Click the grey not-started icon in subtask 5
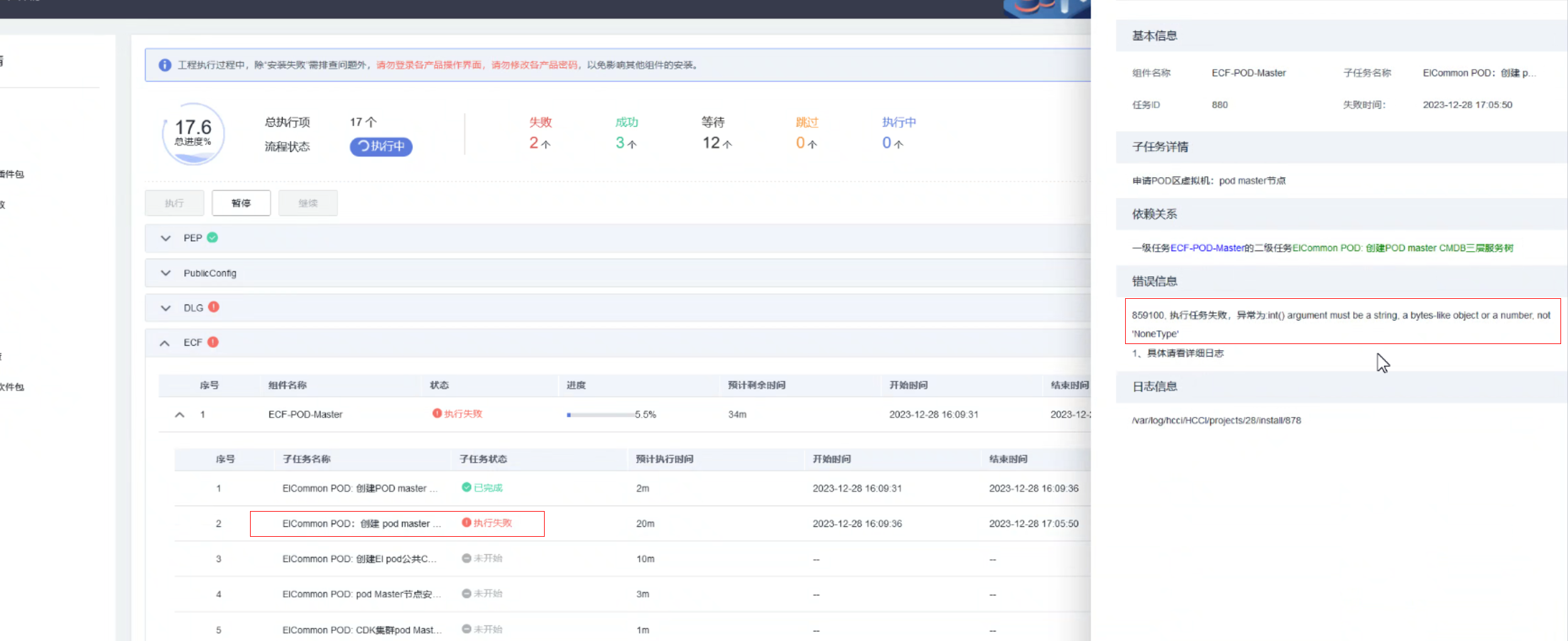Image resolution: width=1568 pixels, height=641 pixels. tap(466, 629)
